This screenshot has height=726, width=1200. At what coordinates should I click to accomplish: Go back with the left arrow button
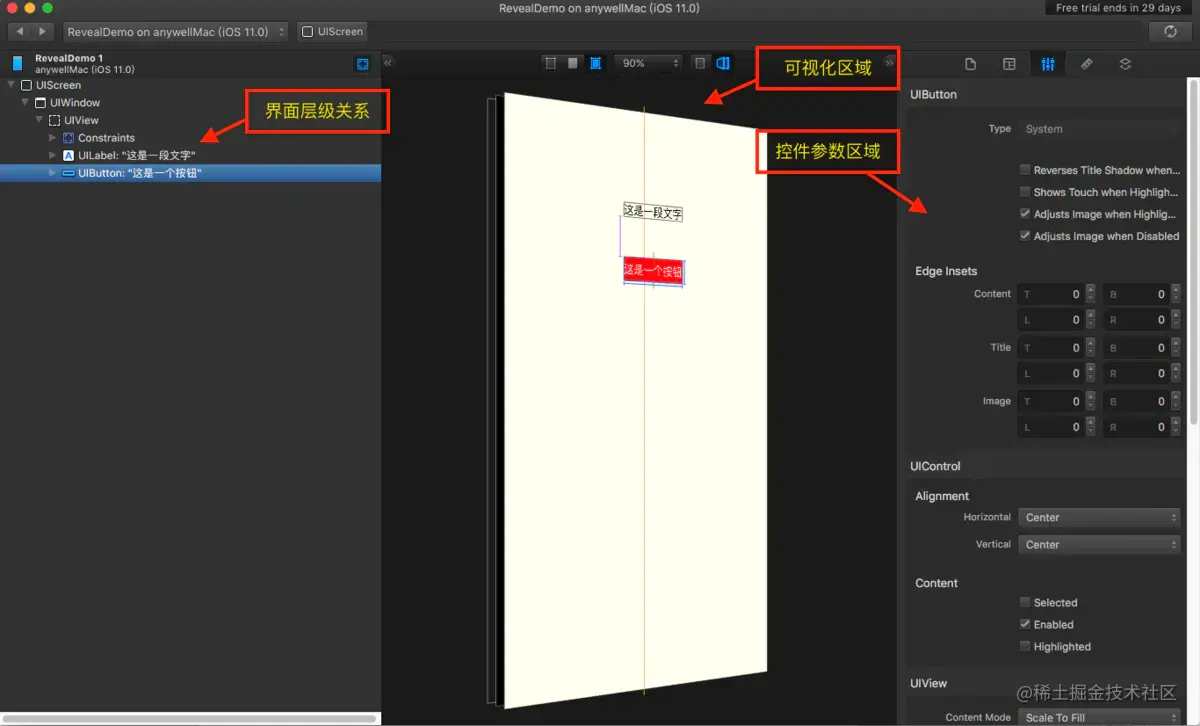[x=20, y=32]
